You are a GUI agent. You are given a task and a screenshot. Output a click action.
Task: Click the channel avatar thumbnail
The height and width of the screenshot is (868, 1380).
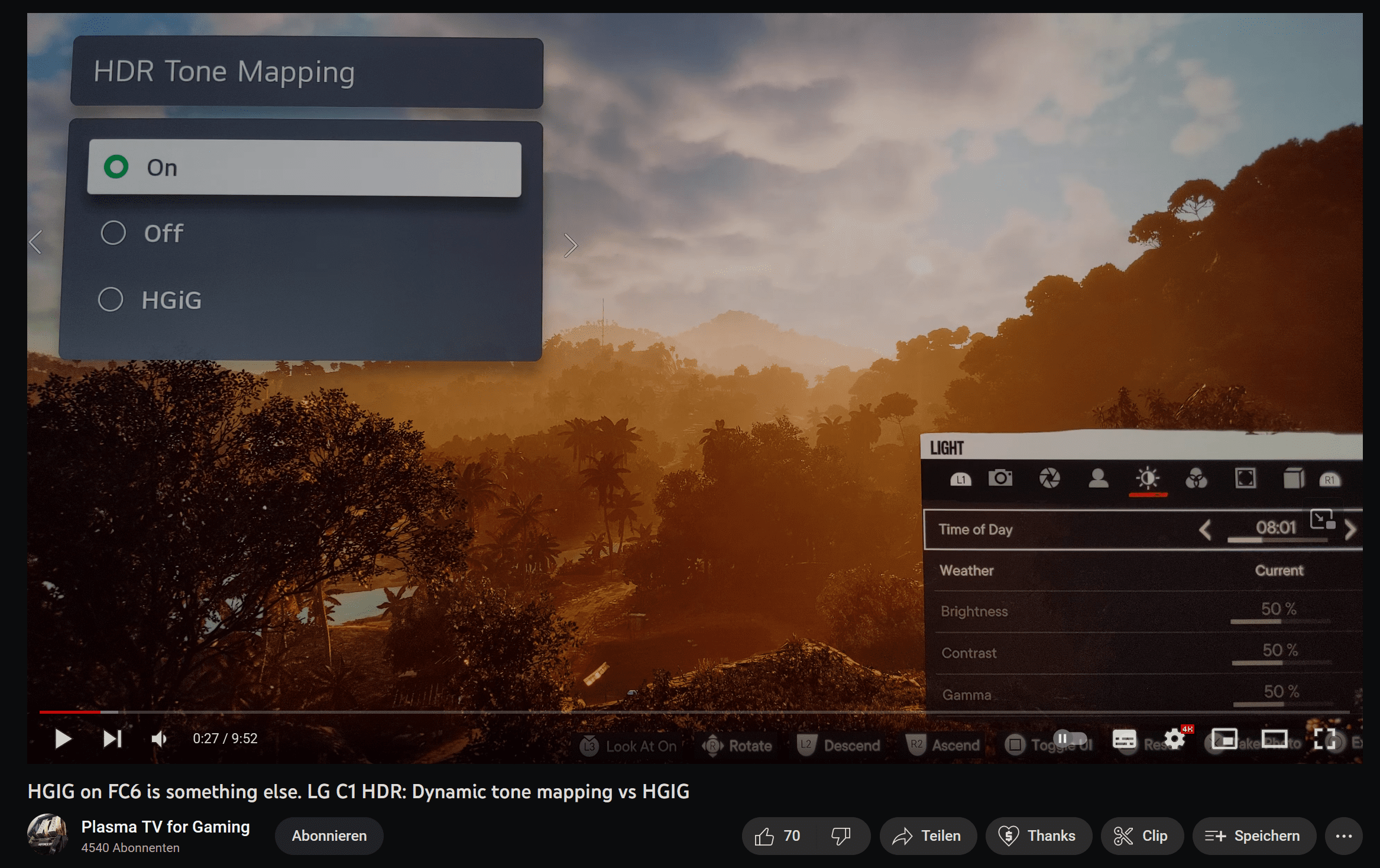coord(47,834)
